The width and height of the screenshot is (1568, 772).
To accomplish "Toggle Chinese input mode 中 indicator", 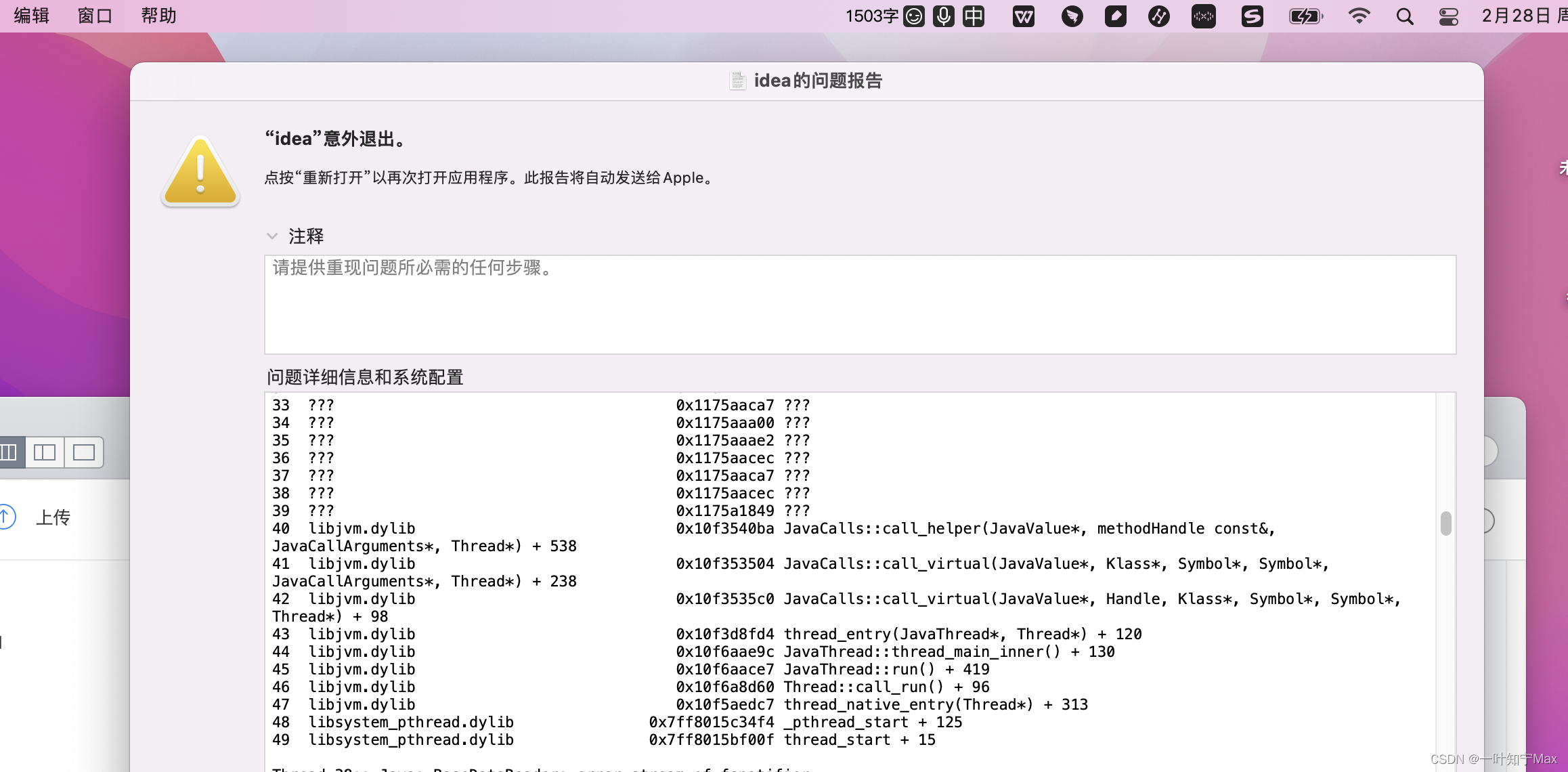I will click(x=974, y=16).
